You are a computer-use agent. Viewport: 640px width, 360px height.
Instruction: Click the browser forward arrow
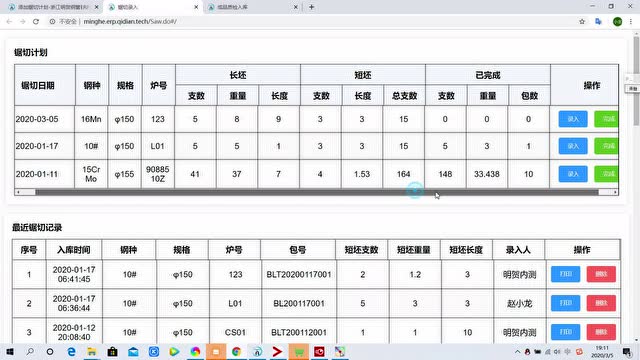click(22, 22)
